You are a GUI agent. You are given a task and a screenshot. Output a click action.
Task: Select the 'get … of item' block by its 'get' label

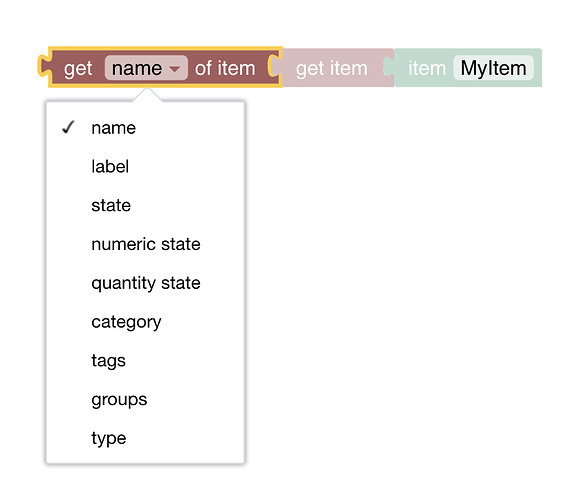[78, 68]
